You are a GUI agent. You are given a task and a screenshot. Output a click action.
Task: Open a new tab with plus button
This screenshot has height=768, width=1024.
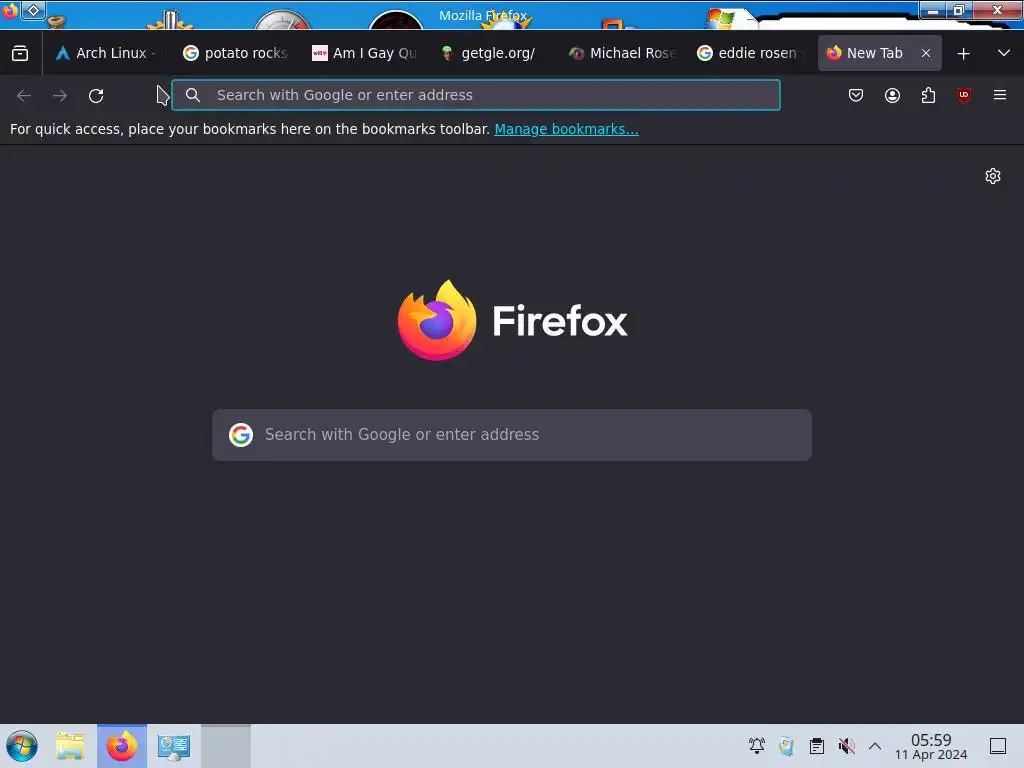[963, 54]
